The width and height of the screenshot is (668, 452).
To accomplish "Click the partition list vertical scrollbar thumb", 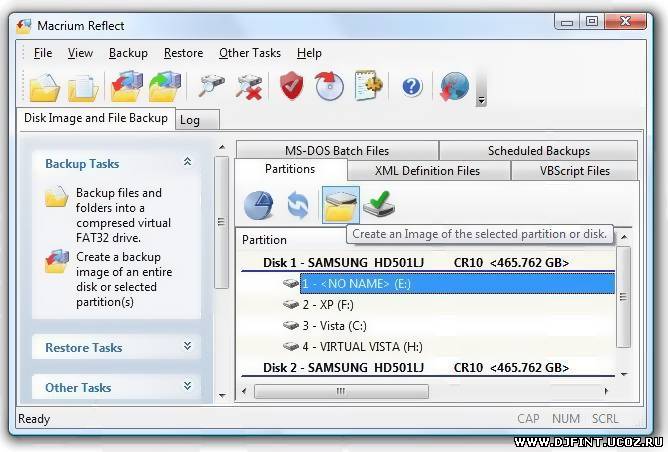I will click(623, 297).
